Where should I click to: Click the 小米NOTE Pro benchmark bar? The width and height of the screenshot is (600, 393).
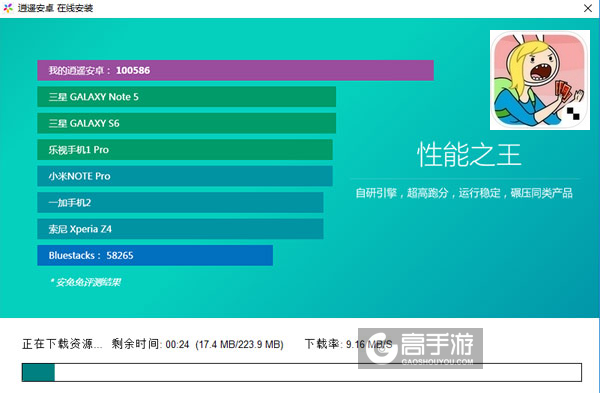(x=185, y=176)
